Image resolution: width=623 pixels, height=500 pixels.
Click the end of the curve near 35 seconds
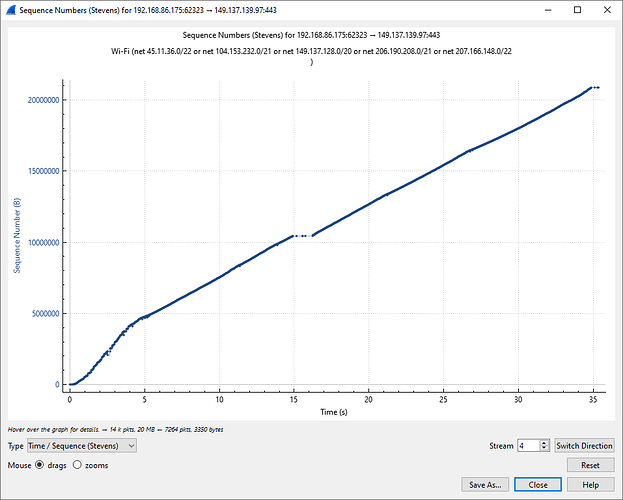tap(595, 88)
